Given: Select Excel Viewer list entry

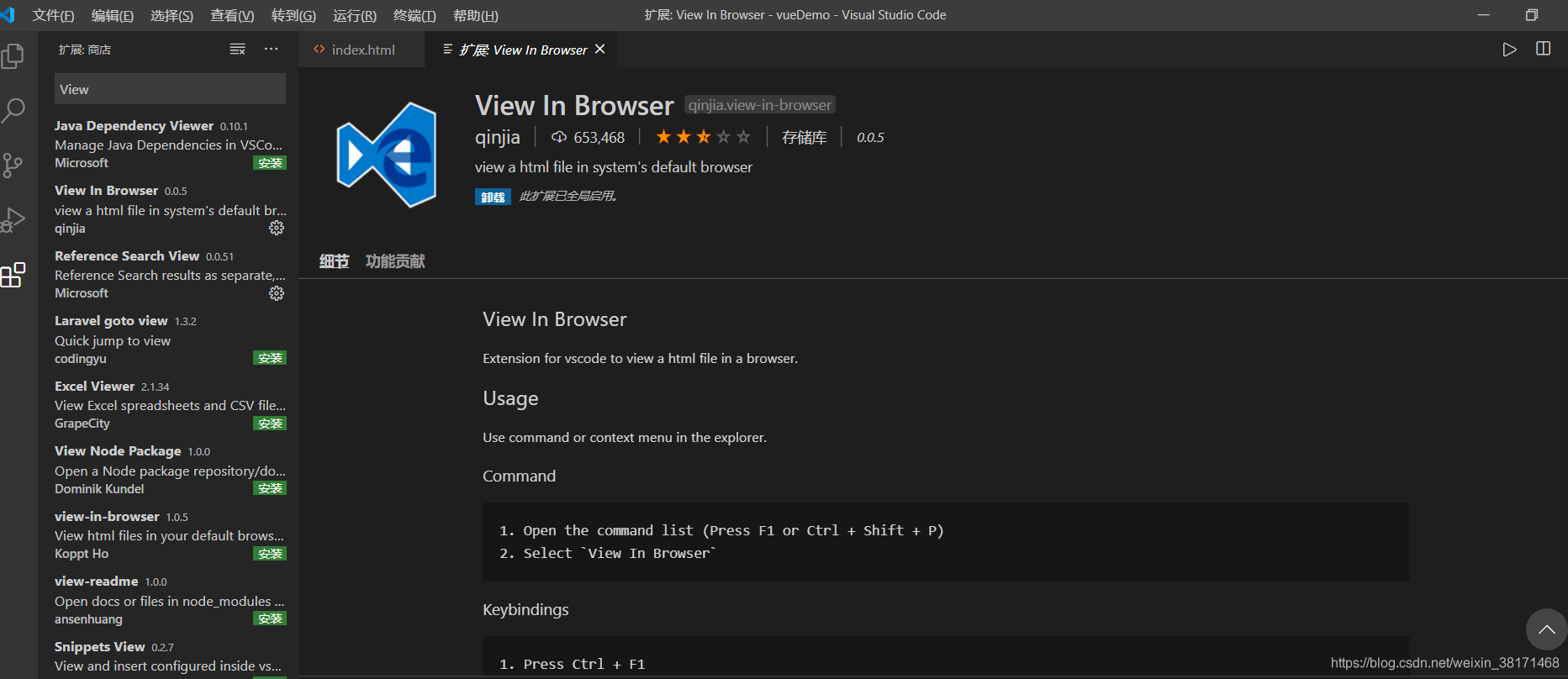Looking at the screenshot, I should [x=170, y=404].
